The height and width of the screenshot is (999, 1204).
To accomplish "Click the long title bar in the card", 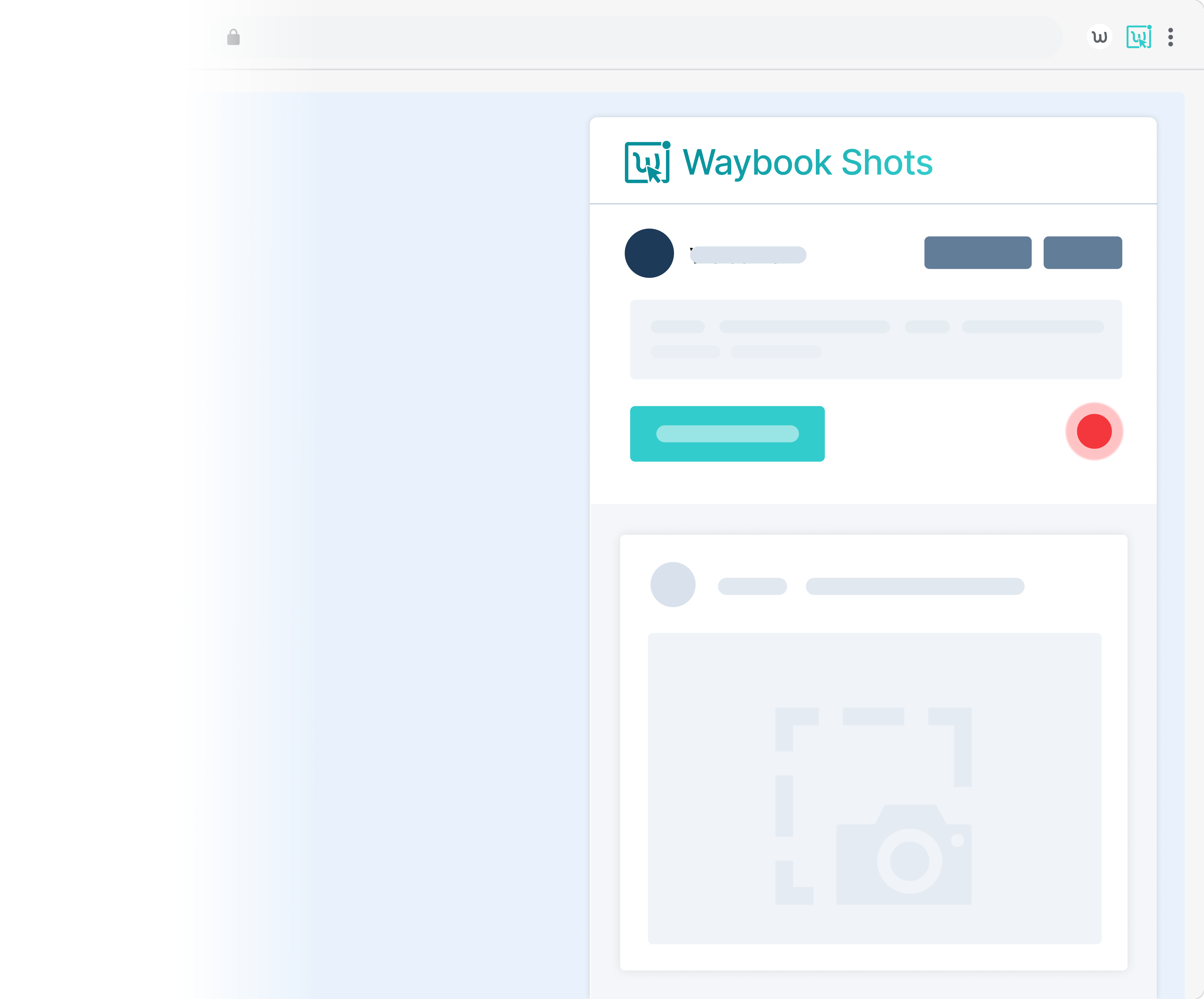I will pyautogui.click(x=914, y=586).
